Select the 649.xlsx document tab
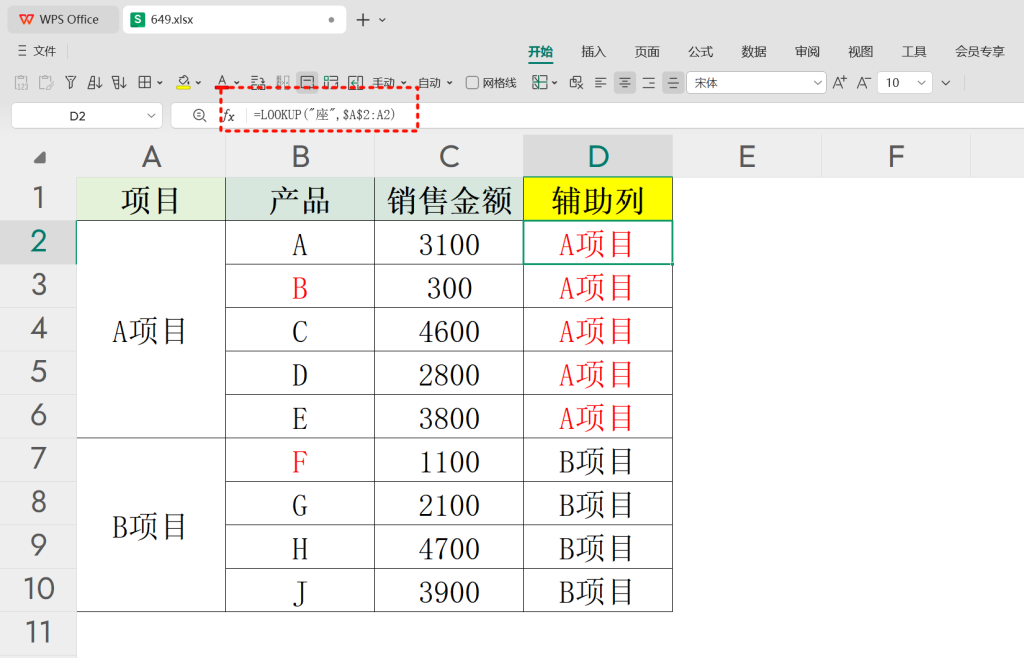This screenshot has height=658, width=1024. point(234,20)
